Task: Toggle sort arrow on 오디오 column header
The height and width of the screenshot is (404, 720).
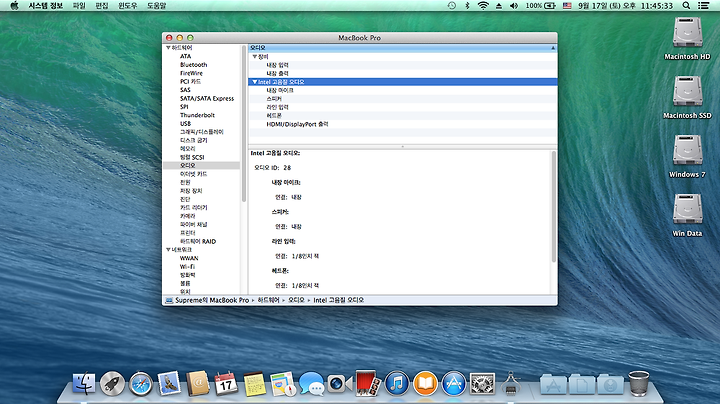Action: 553,48
